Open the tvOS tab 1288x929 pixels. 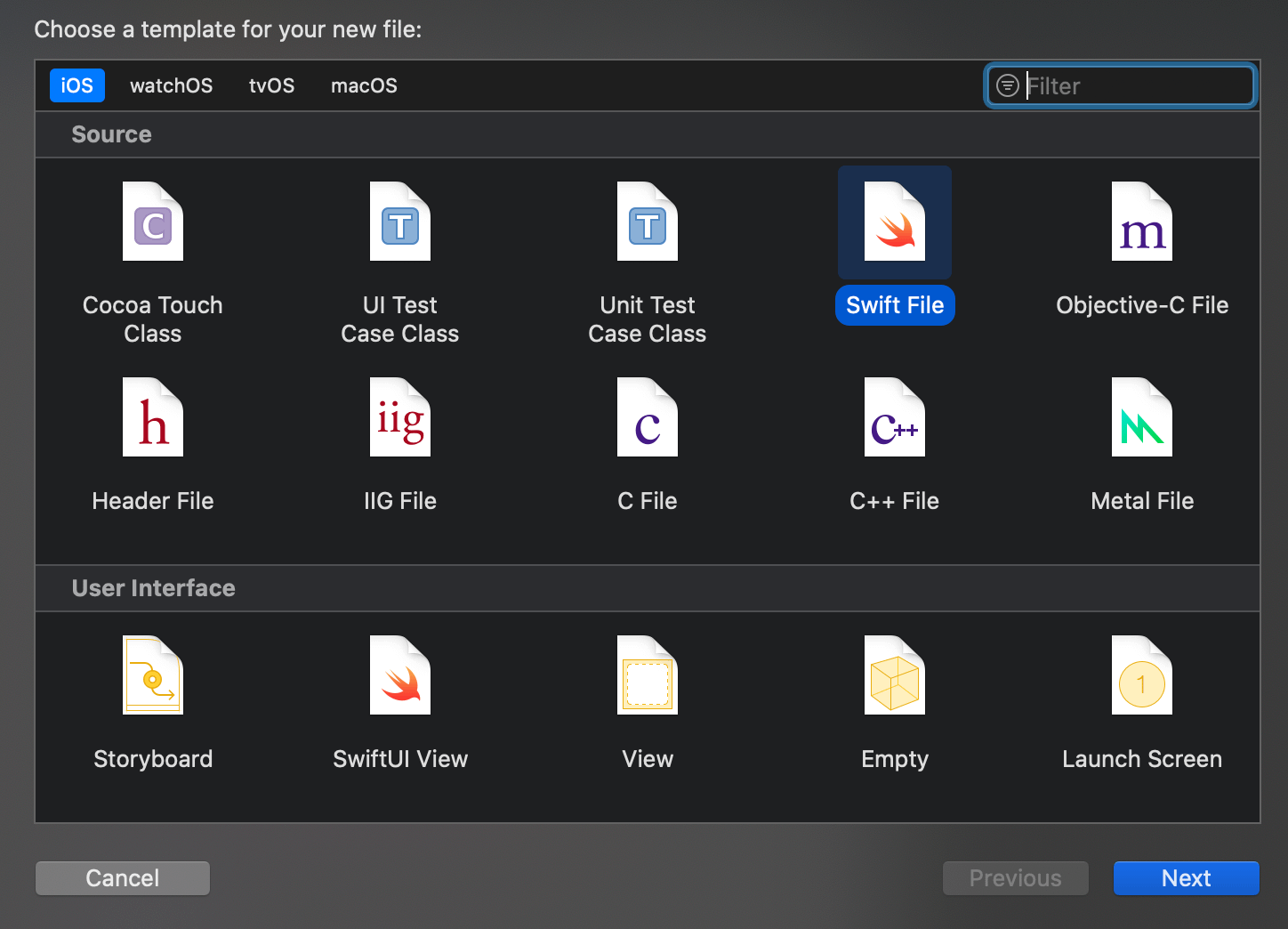coord(271,85)
